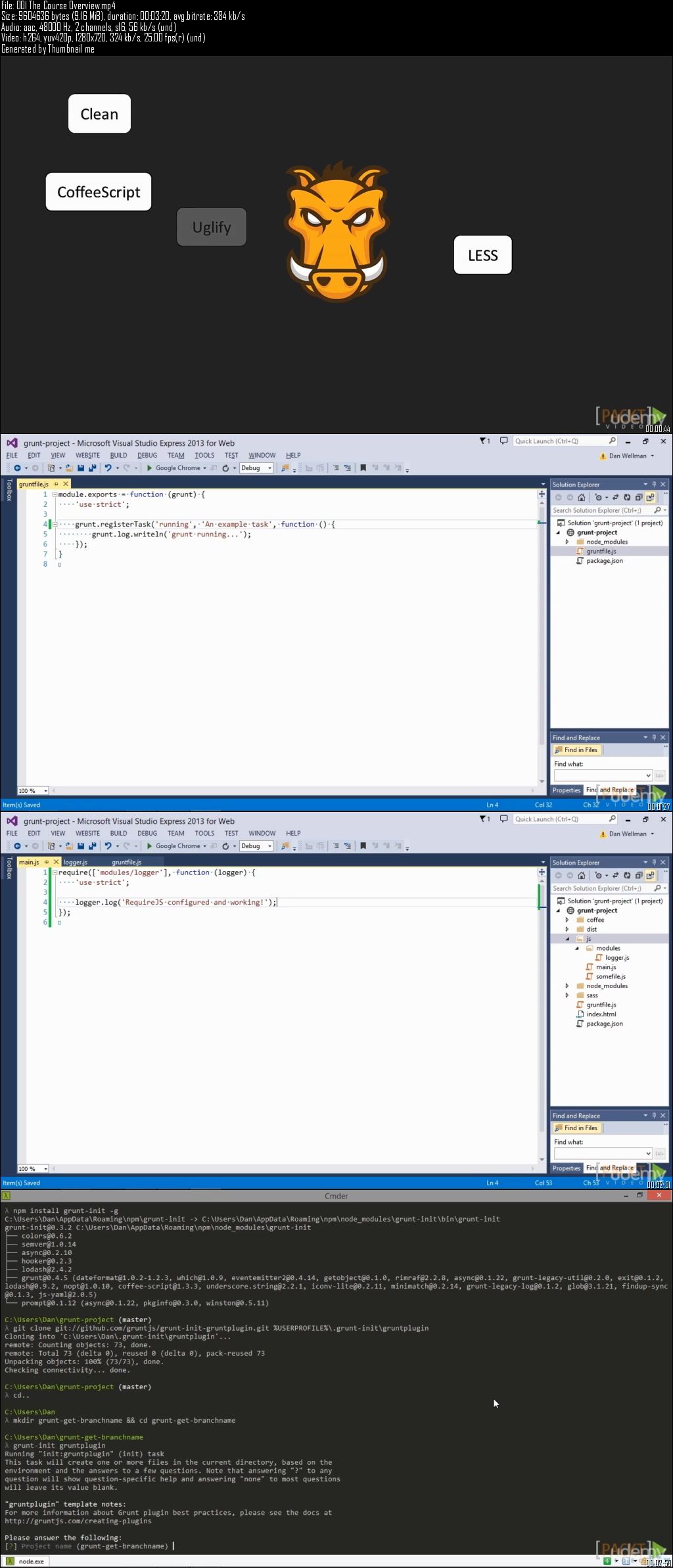Expand sass folder in main.js frame Solution Explorer
673x1568 pixels.
point(567,995)
